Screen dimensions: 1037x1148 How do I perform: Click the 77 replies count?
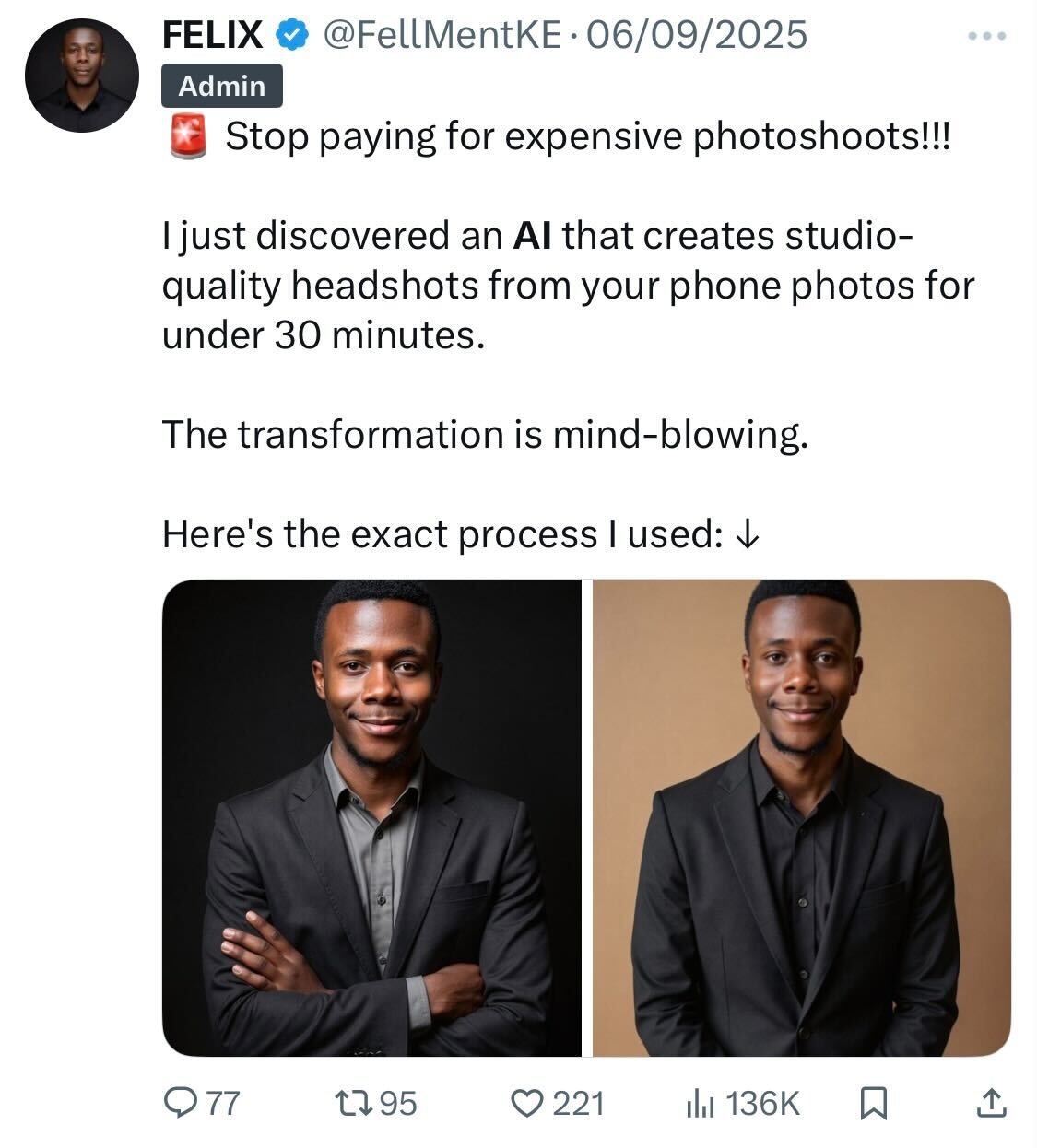[222, 1103]
